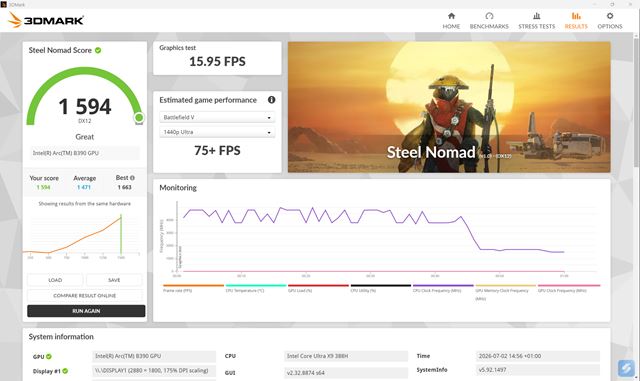
Task: Click the SAVE result button
Action: click(x=114, y=280)
